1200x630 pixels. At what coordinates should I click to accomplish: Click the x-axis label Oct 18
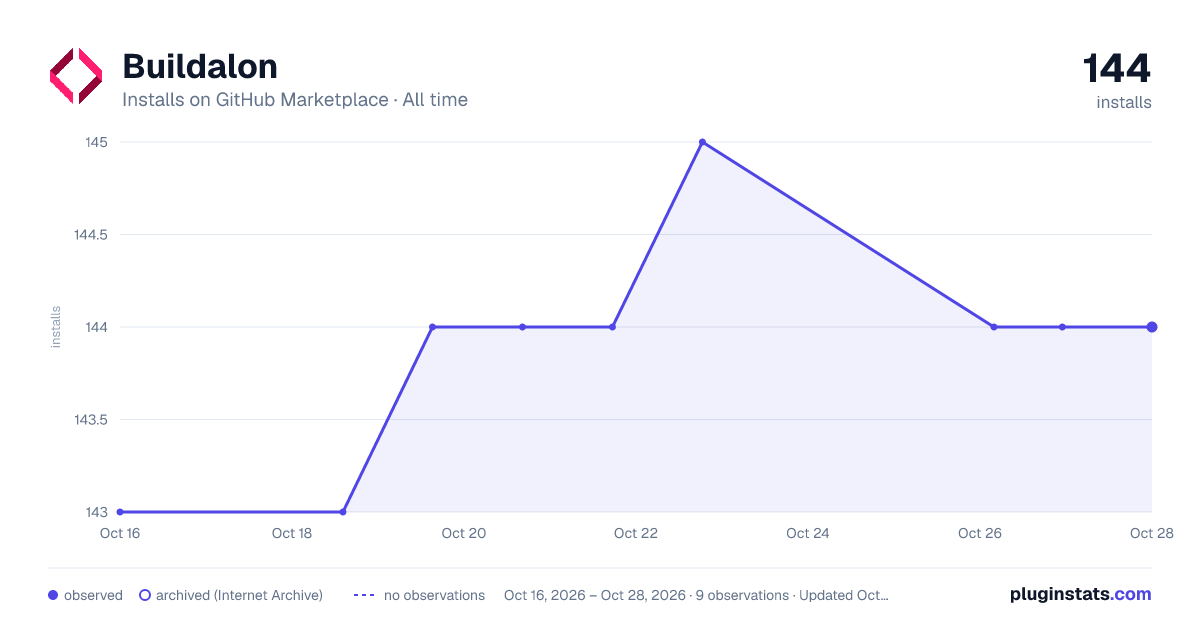292,534
